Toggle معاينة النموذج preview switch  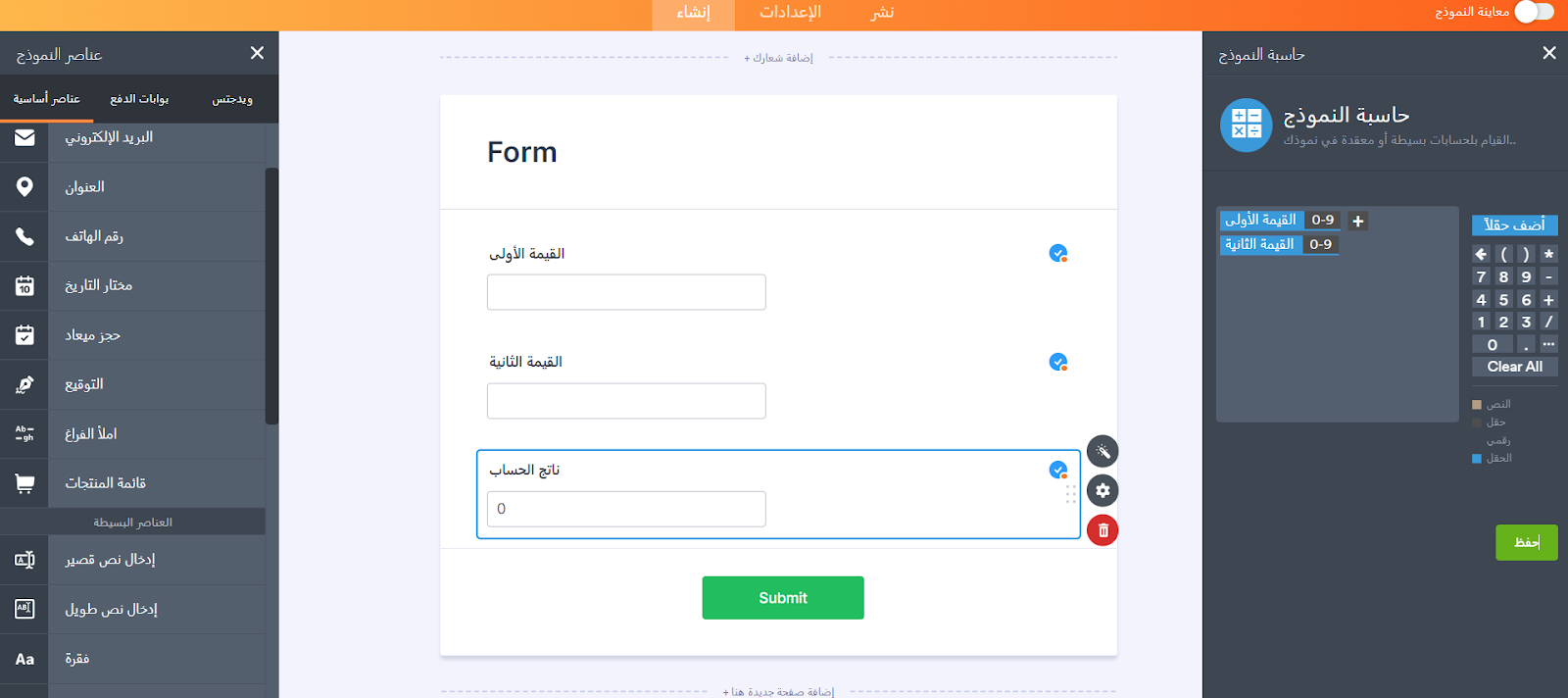[x=1534, y=12]
